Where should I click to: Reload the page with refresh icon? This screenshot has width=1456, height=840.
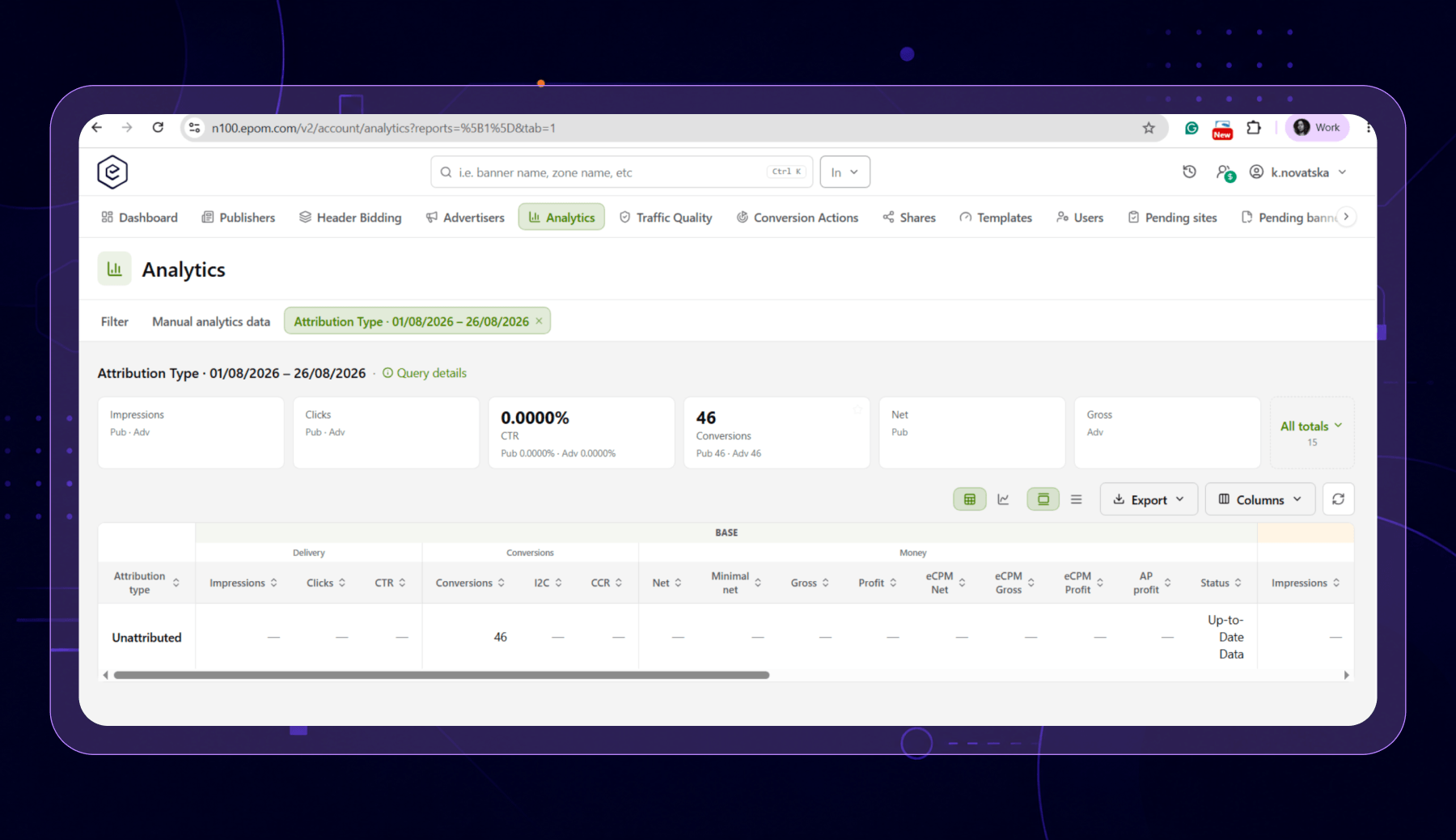[158, 127]
